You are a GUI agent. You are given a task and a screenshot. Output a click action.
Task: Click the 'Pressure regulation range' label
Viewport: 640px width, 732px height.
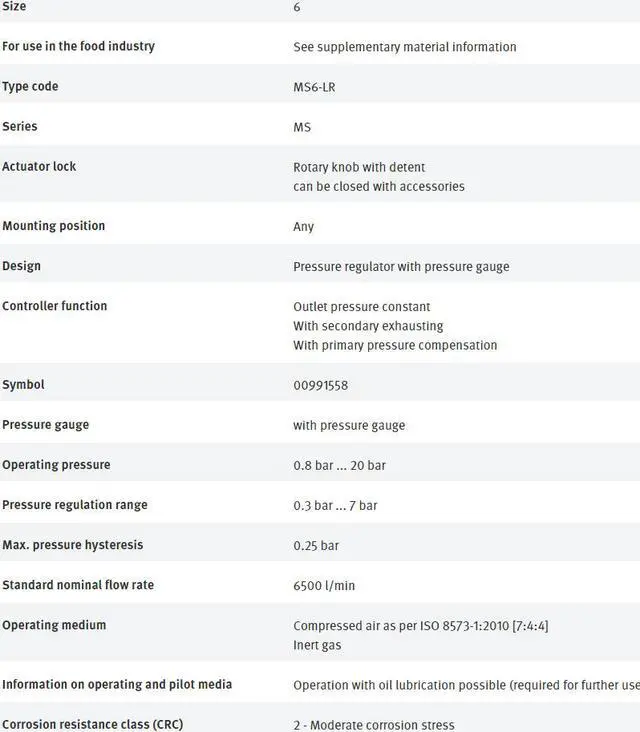[x=74, y=505]
